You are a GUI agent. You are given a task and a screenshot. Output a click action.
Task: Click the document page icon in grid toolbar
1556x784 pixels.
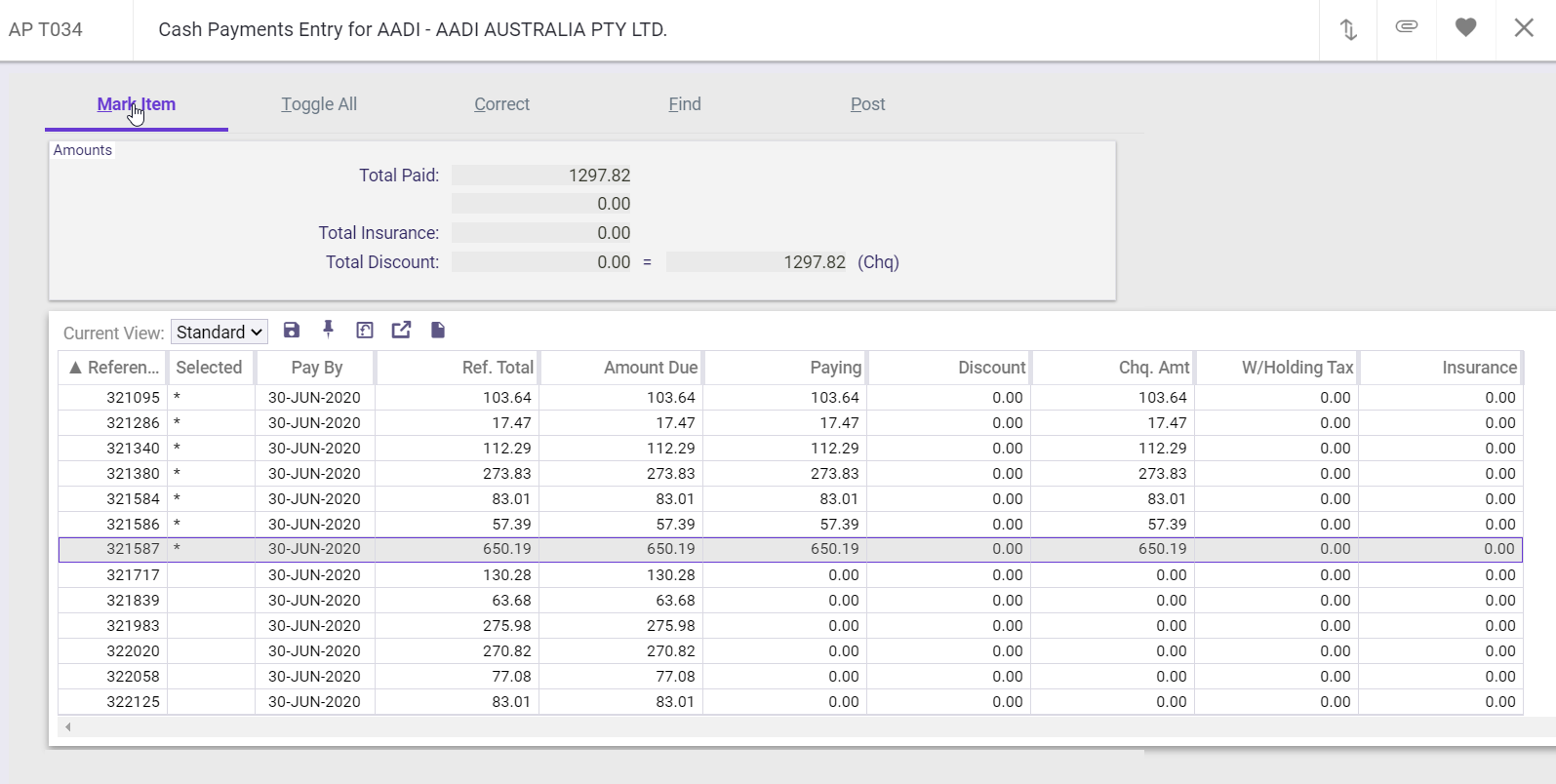point(438,331)
